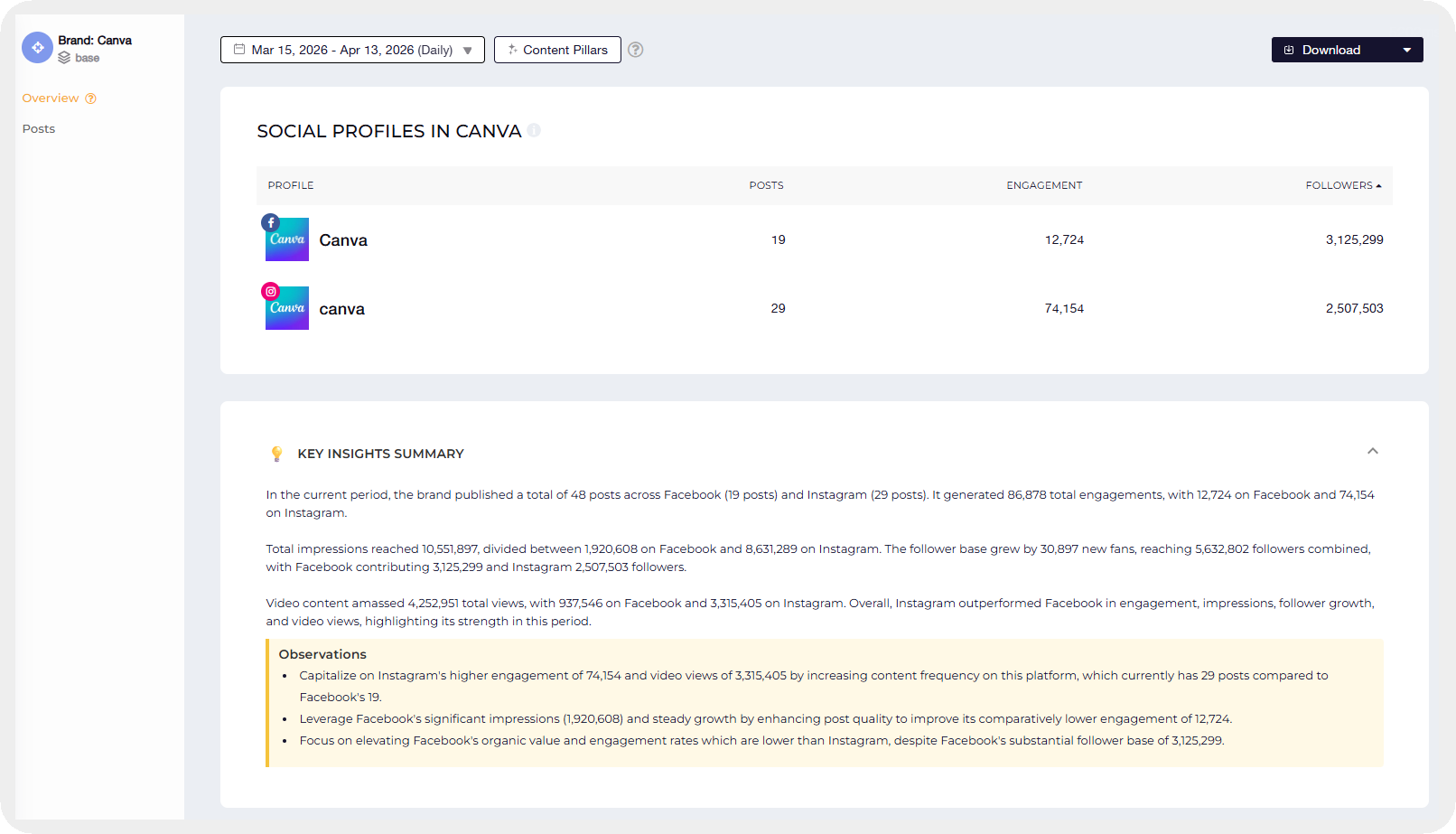Collapse the Key Insights Summary panel
This screenshot has height=834, width=1456.
coord(1373,451)
